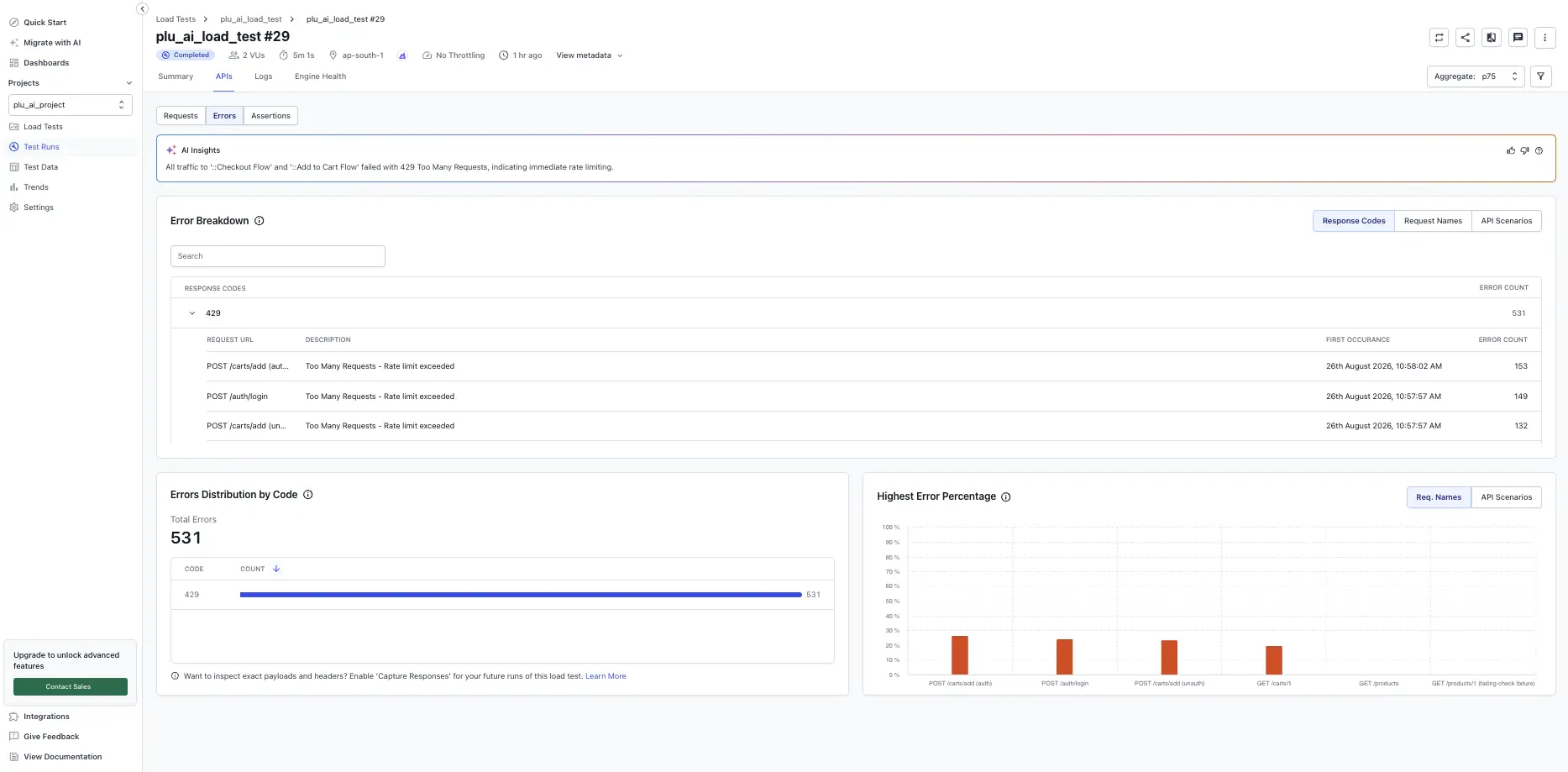Click the re-run test icon button
This screenshot has height=772, width=1568.
pos(1439,37)
